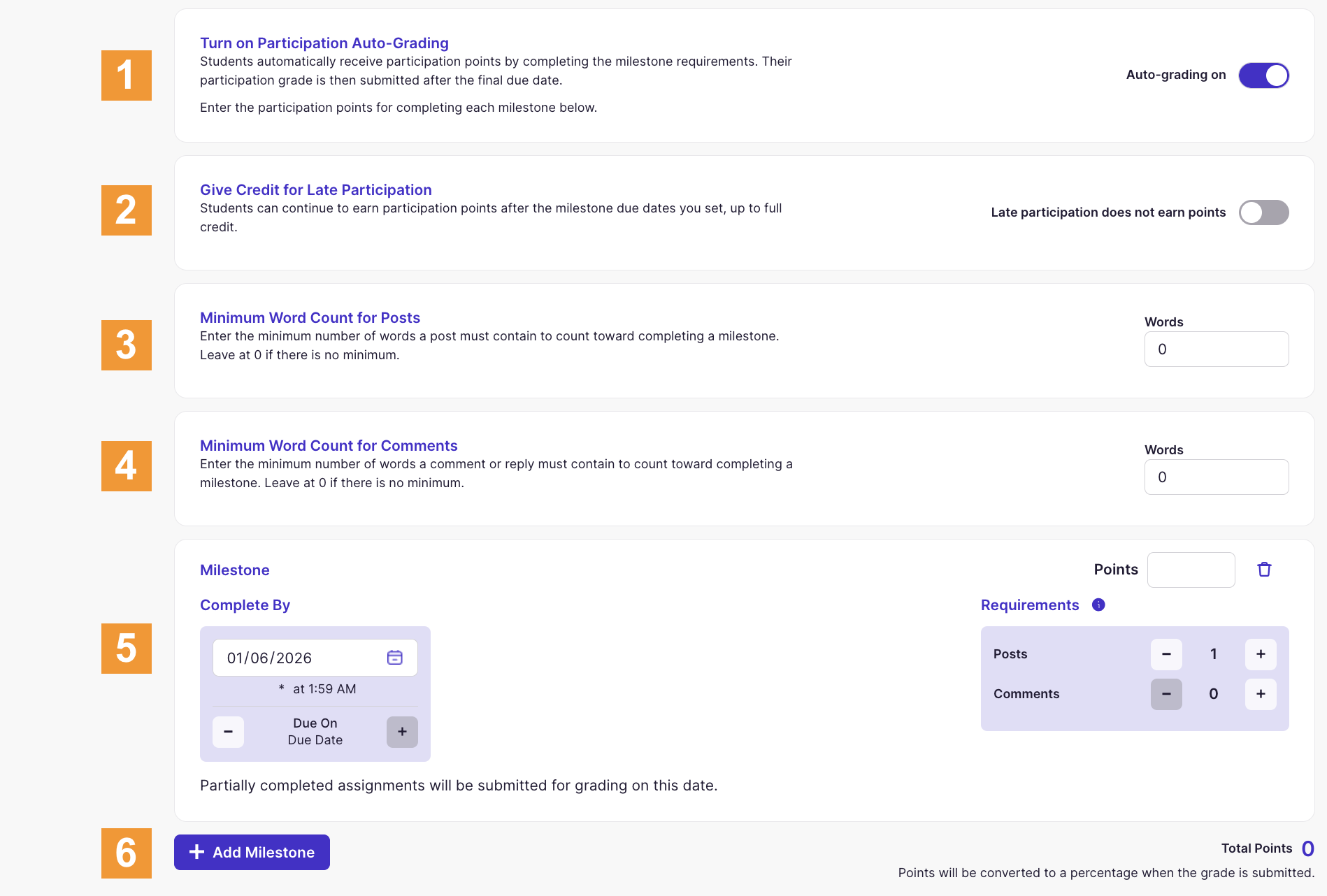Click the Minimum Word Count for Posts heading

pyautogui.click(x=310, y=318)
